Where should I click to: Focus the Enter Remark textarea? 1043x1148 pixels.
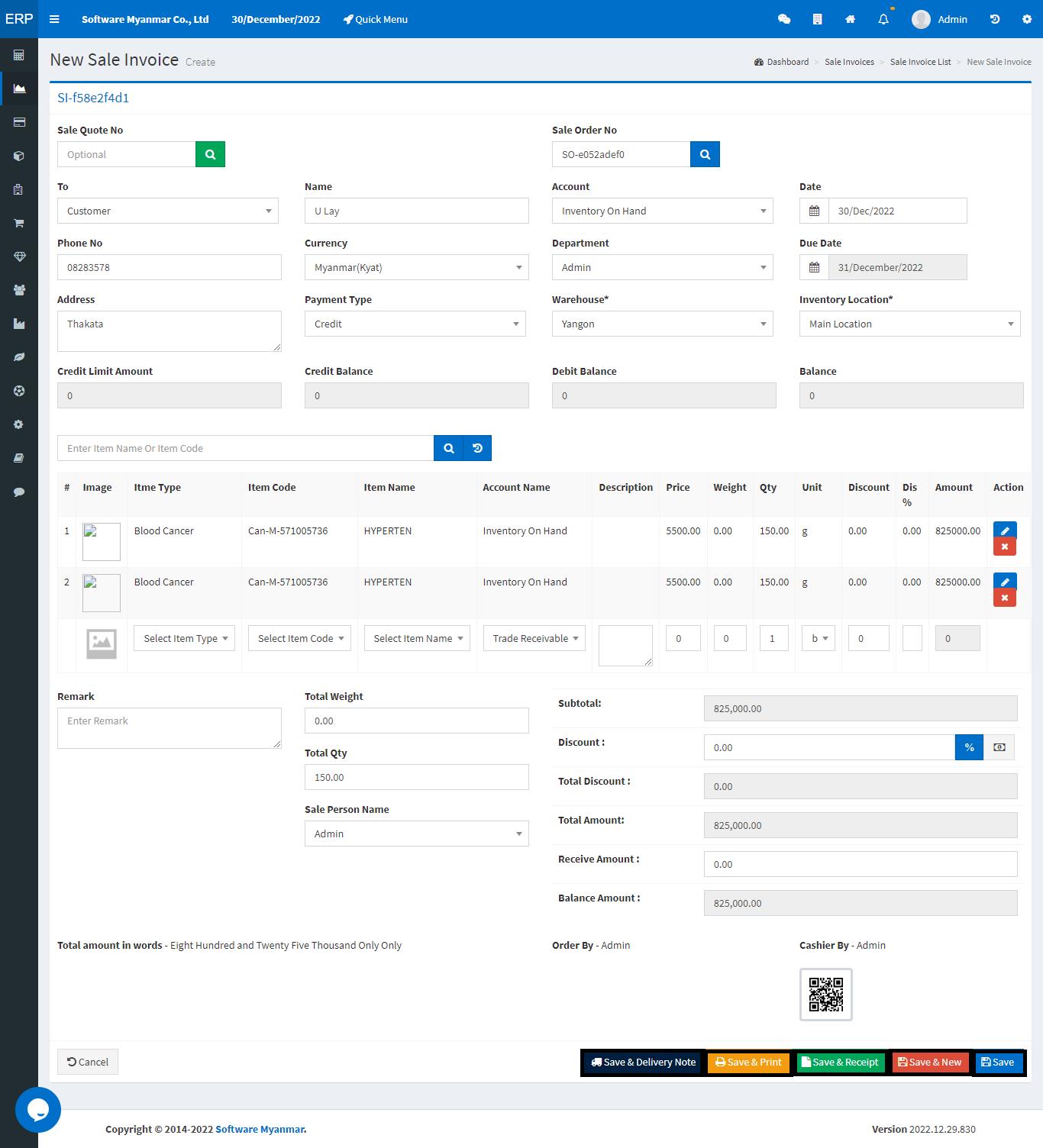point(170,728)
